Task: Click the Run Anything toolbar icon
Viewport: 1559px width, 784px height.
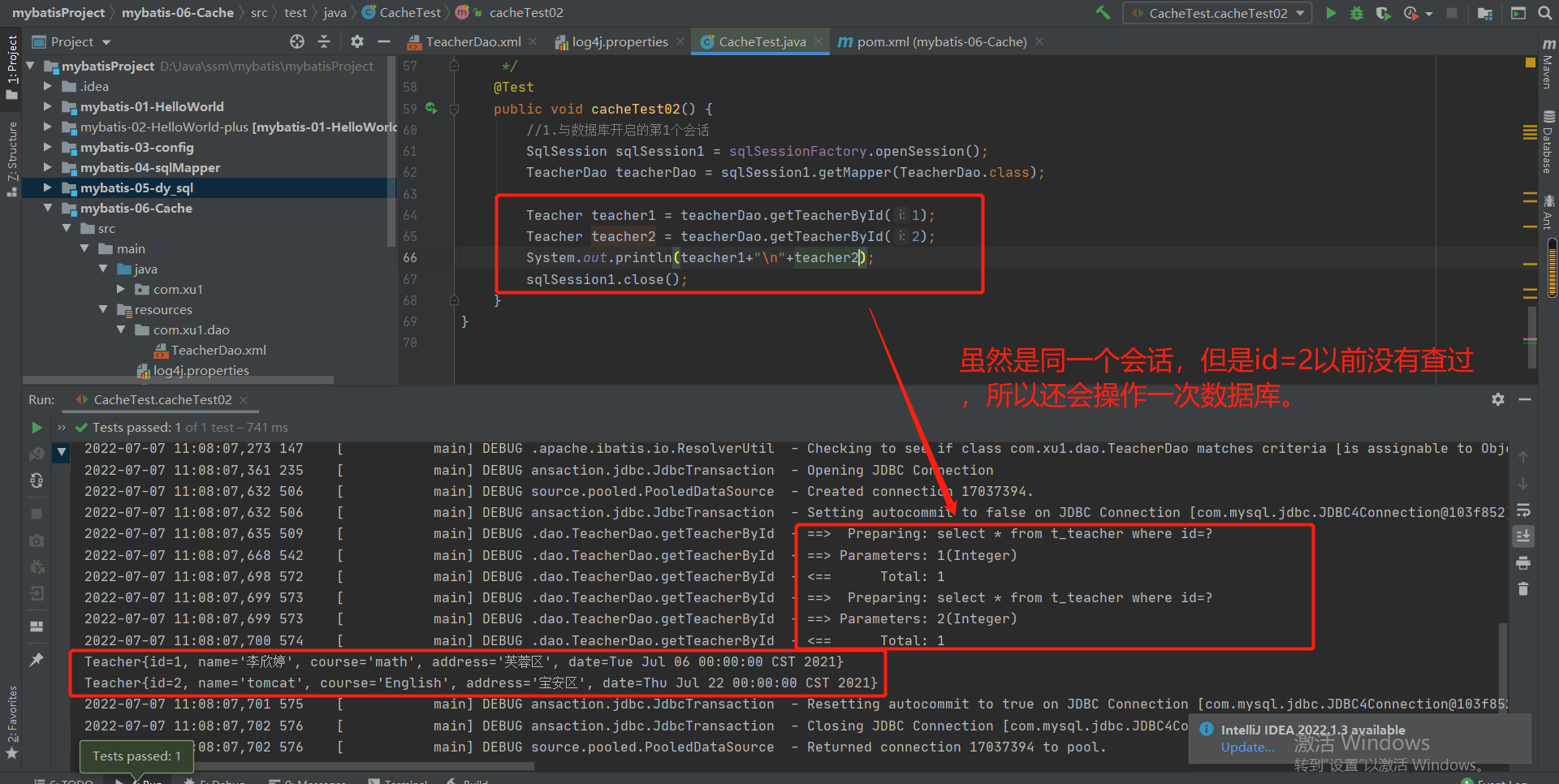Action: coord(1518,13)
